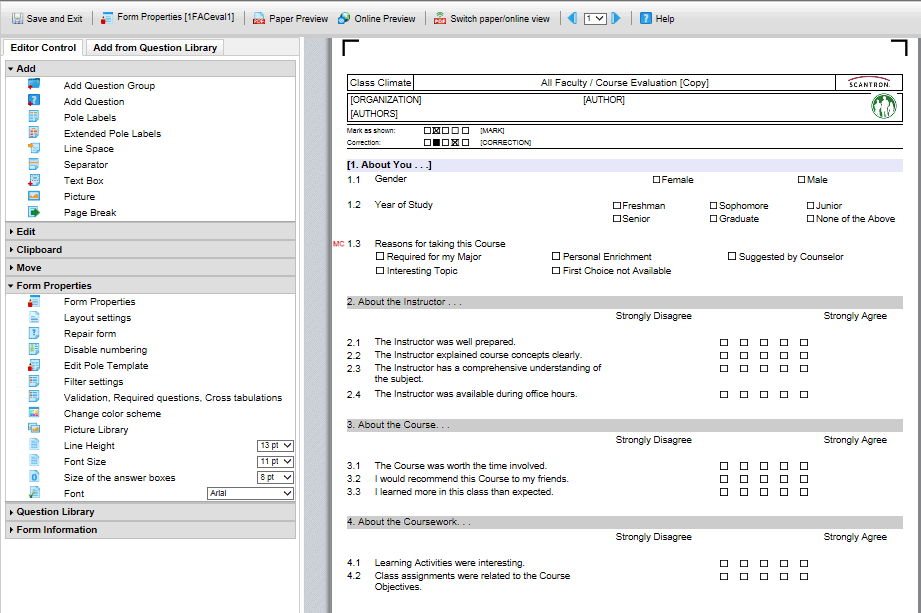Click the Picture icon in Add section
The width and height of the screenshot is (921, 613).
click(34, 196)
